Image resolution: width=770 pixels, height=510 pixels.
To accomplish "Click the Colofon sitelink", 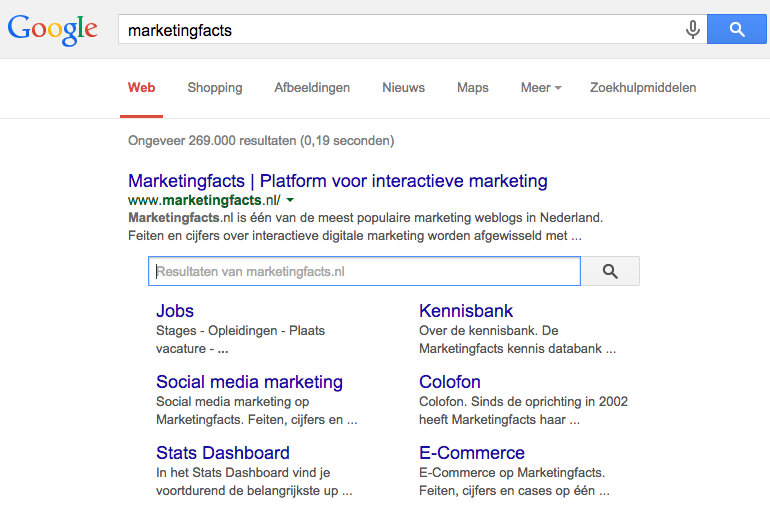I will 450,382.
